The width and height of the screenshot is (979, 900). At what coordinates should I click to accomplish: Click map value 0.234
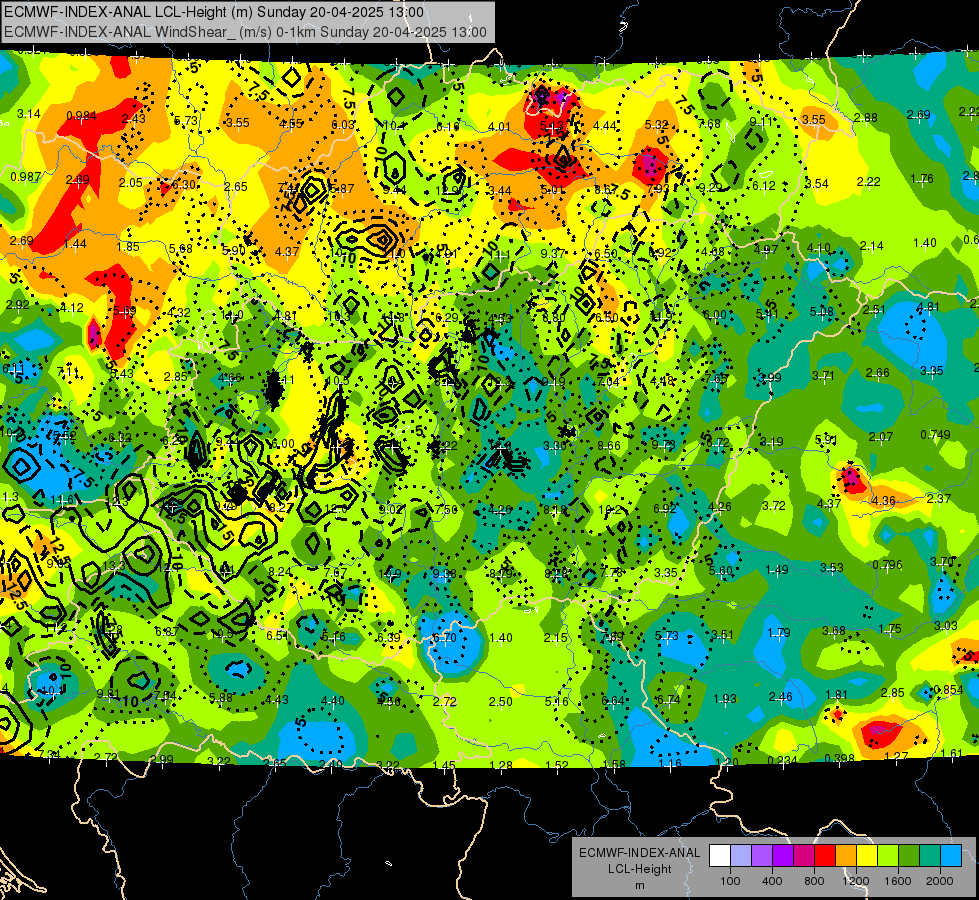click(782, 760)
